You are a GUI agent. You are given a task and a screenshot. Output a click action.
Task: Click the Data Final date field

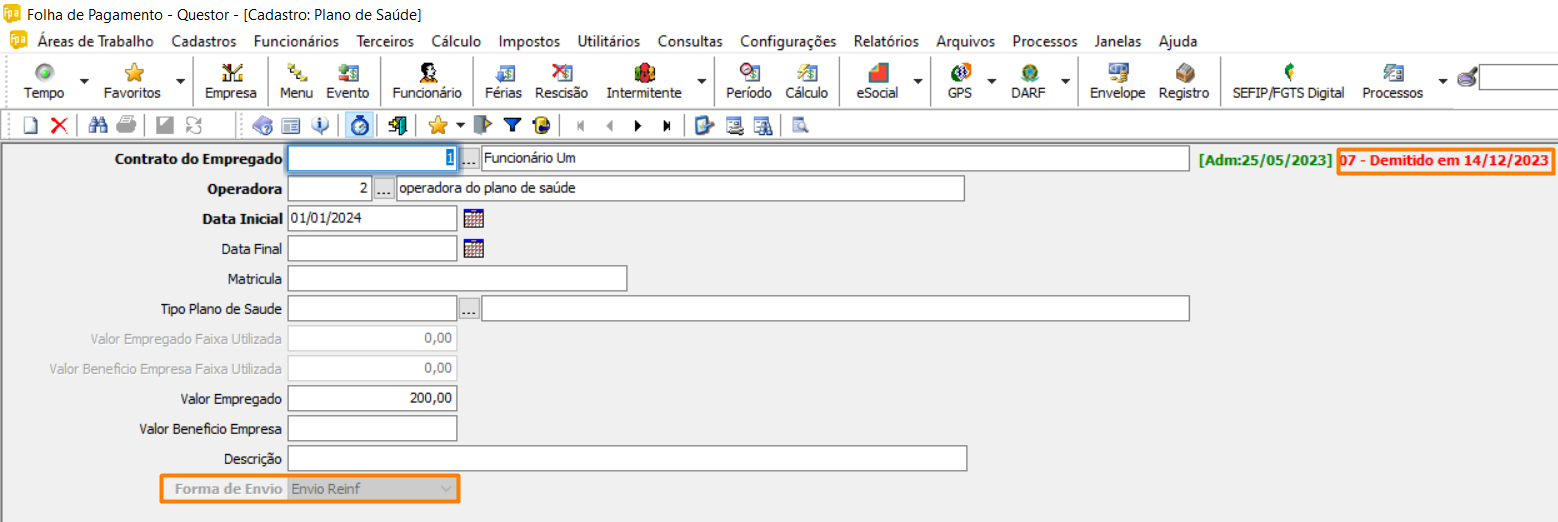point(372,248)
